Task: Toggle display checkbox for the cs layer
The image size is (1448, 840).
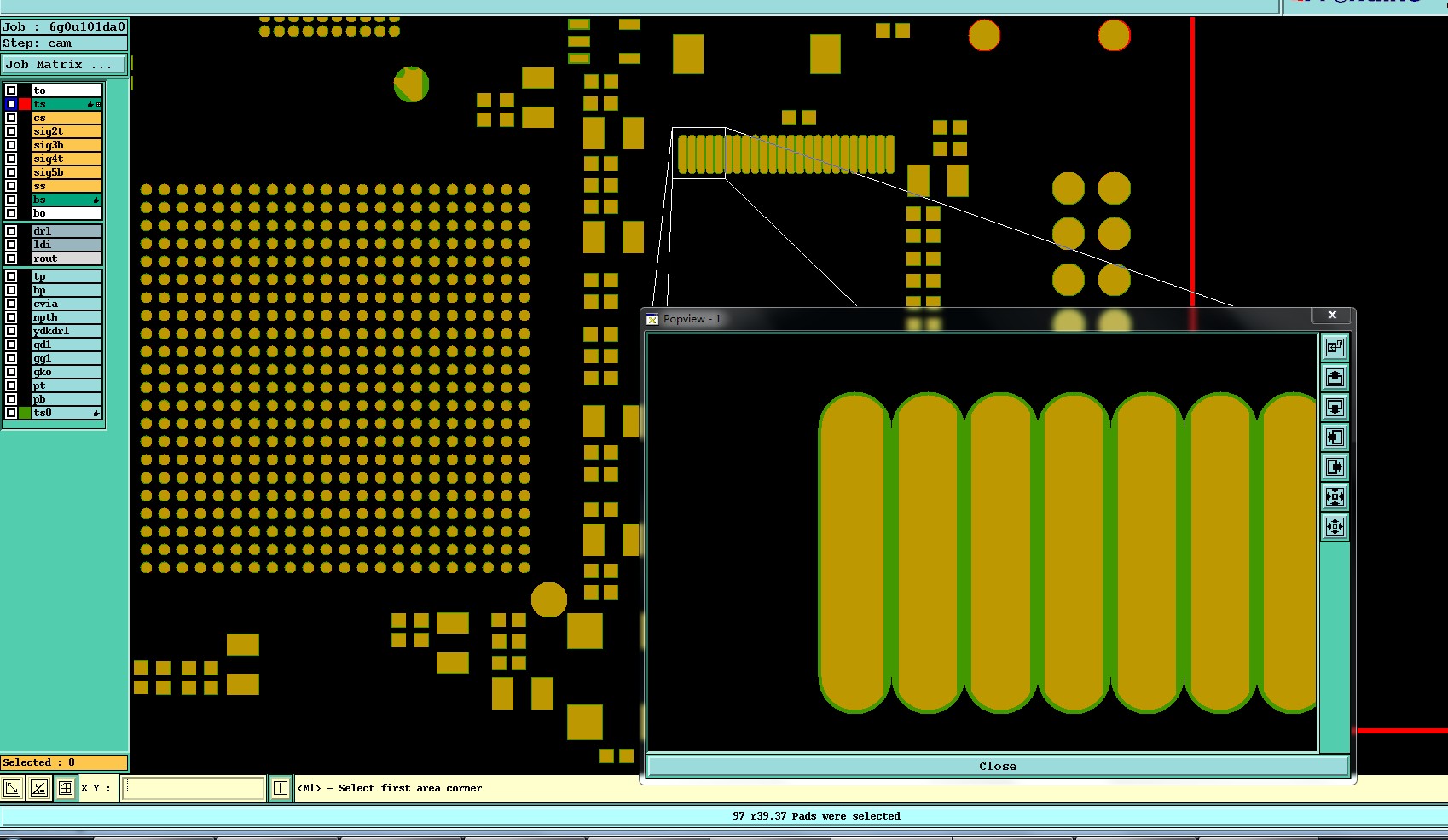Action: coord(11,118)
